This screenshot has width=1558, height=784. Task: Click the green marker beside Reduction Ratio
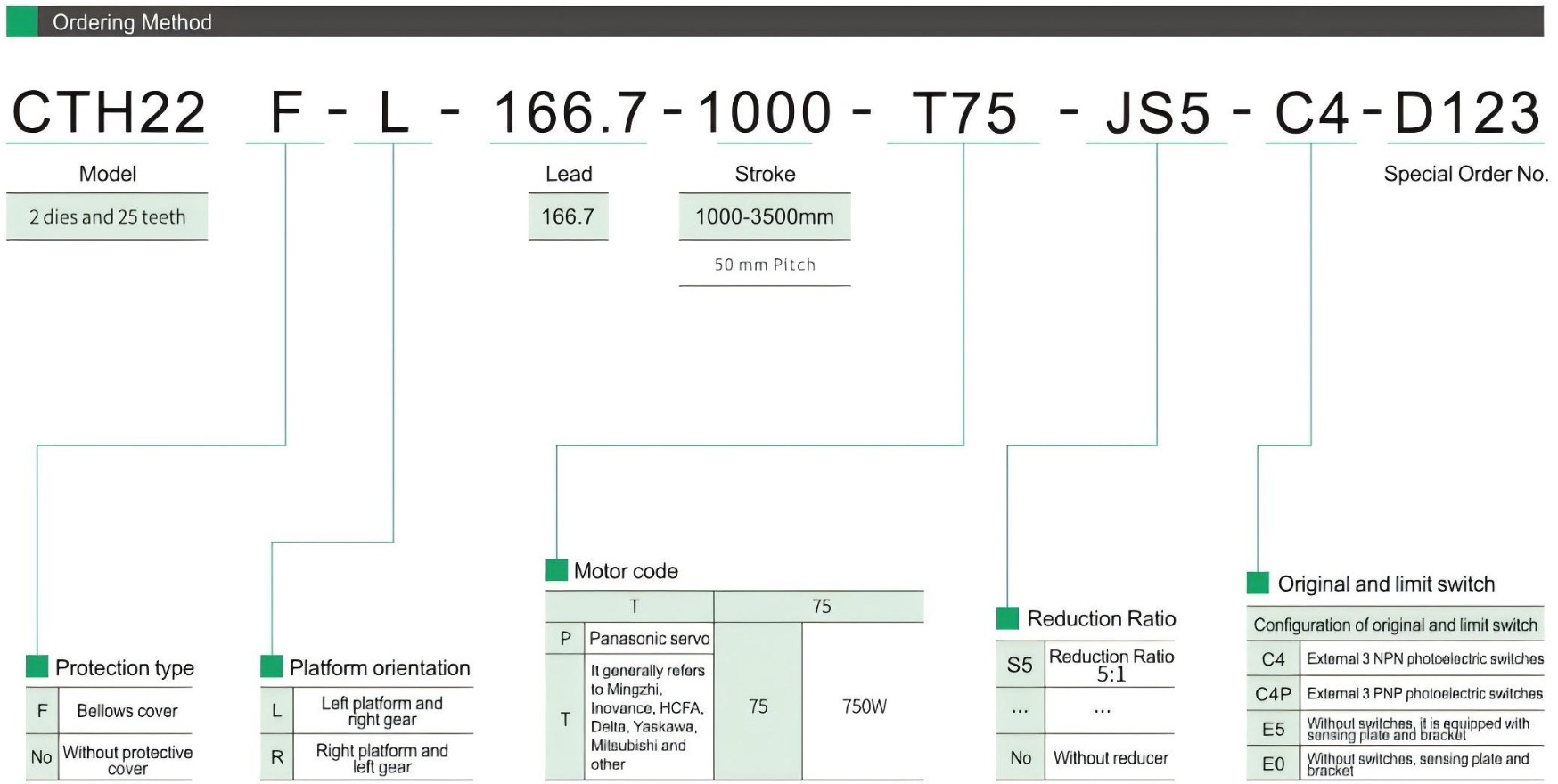click(x=1007, y=617)
